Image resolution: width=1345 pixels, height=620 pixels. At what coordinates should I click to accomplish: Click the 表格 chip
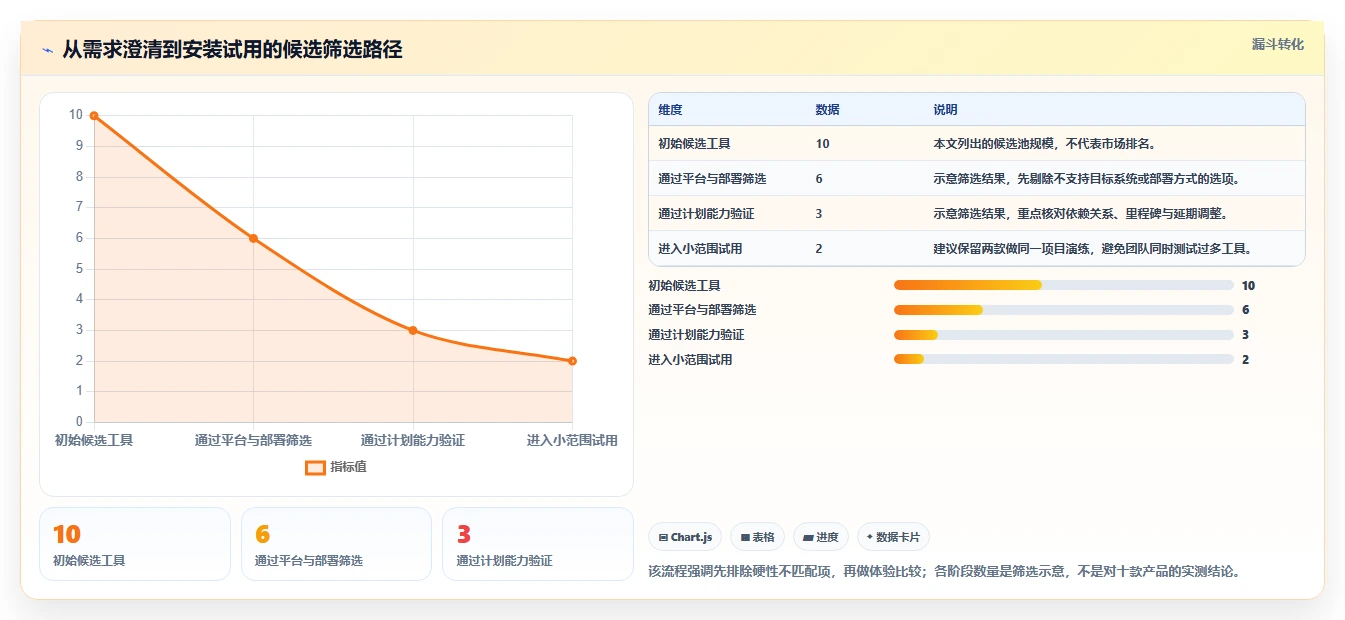pyautogui.click(x=758, y=537)
